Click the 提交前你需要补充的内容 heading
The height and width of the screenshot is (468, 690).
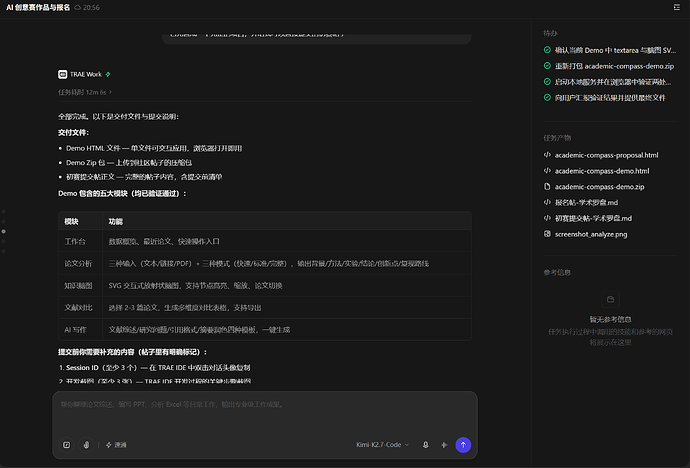point(133,352)
